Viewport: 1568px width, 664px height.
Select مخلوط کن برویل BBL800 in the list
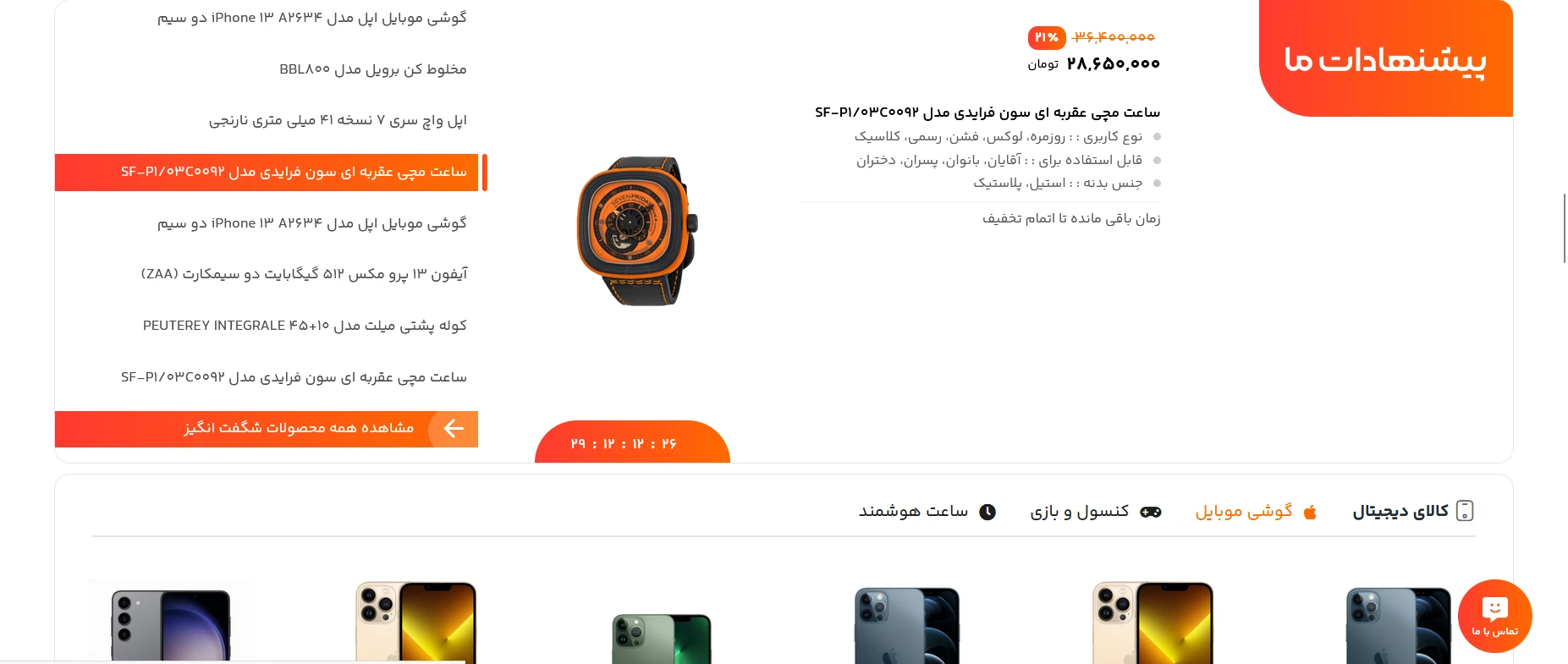[x=373, y=69]
